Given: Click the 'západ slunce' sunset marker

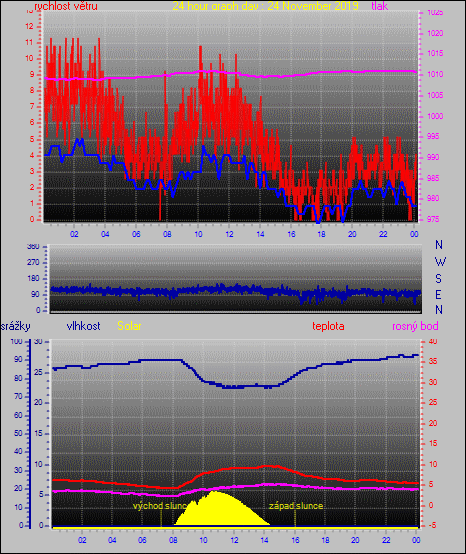Looking at the screenshot, I should point(296,506).
